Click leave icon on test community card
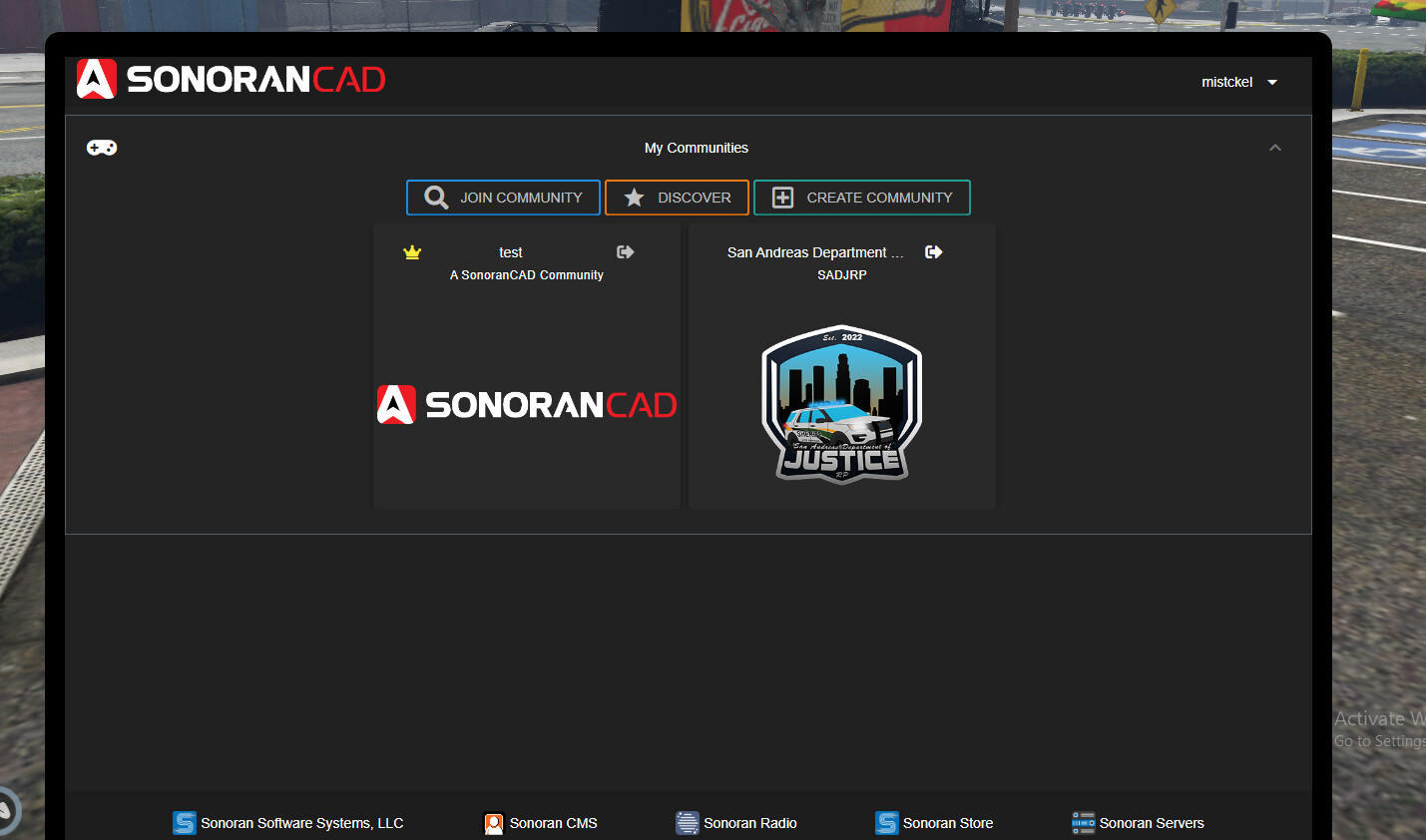The image size is (1426, 840). tap(626, 252)
